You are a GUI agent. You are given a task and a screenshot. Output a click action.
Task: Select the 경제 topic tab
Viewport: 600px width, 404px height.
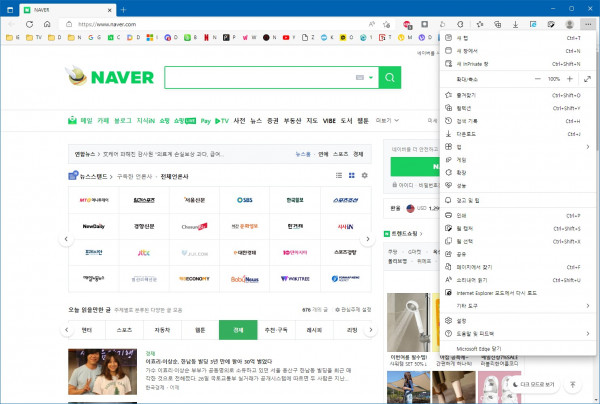(x=238, y=330)
